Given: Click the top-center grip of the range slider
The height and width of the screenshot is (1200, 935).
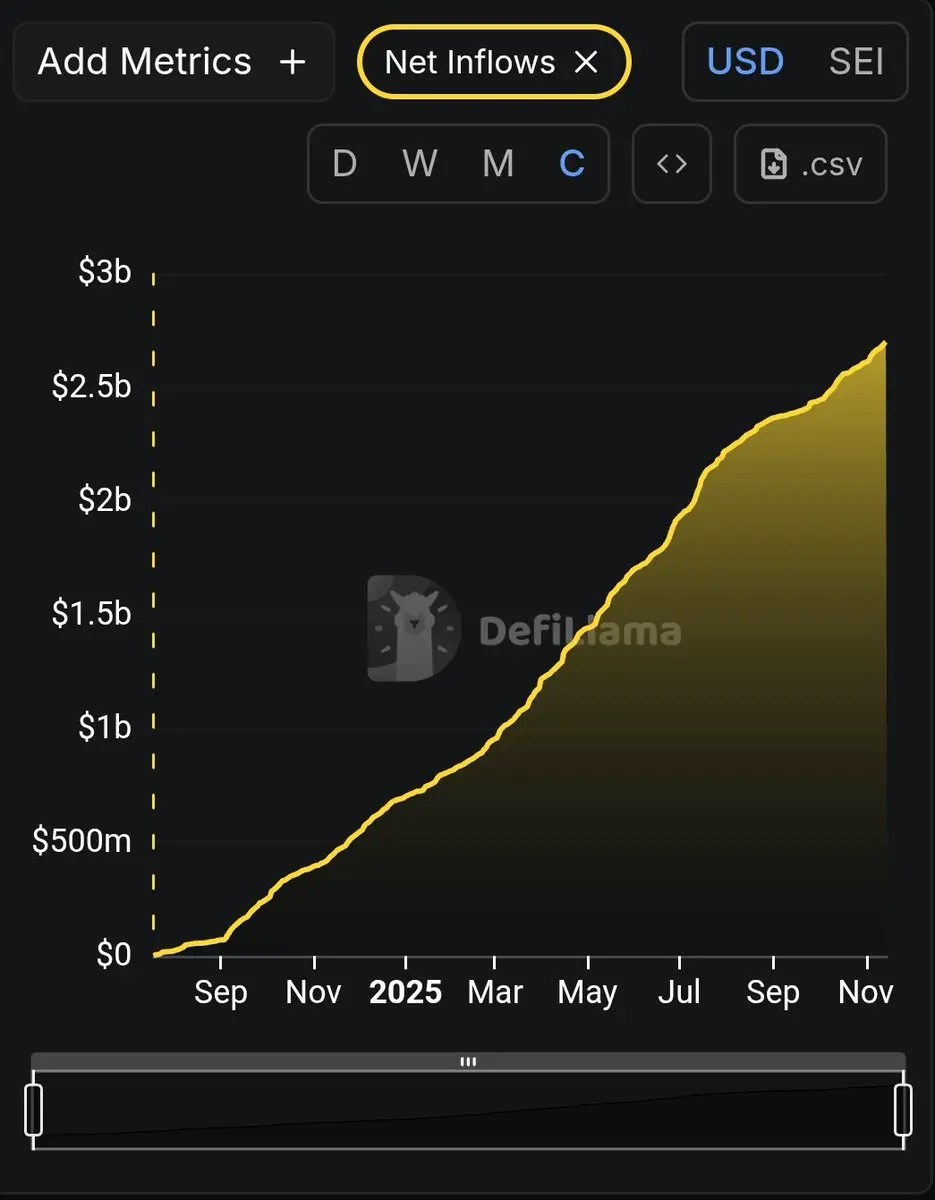Looking at the screenshot, I should pyautogui.click(x=467, y=1062).
